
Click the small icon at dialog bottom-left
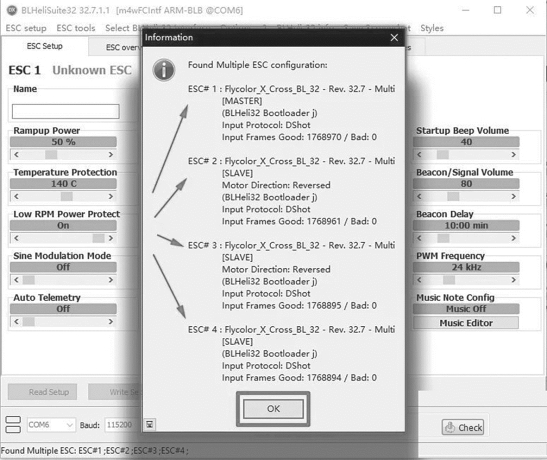point(150,424)
